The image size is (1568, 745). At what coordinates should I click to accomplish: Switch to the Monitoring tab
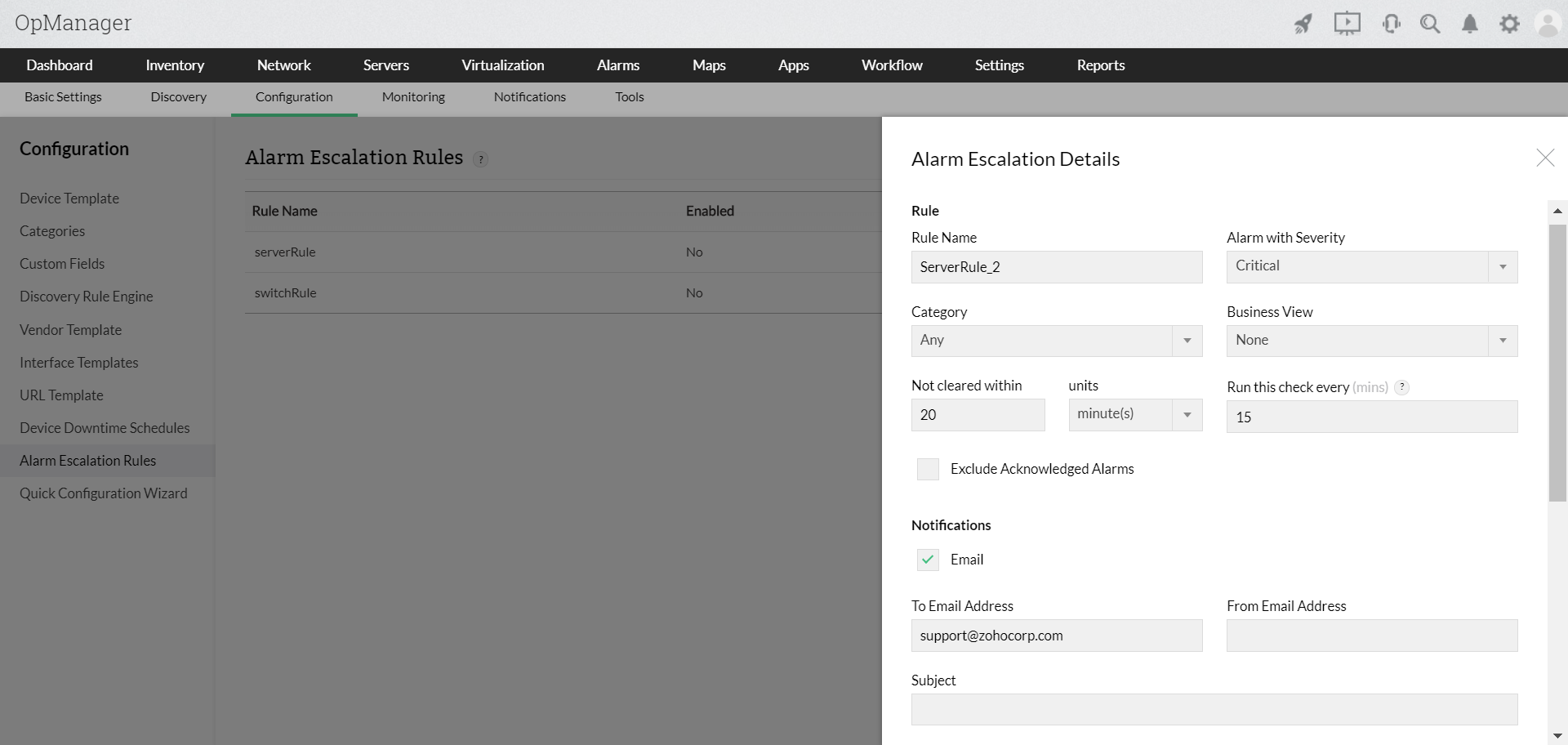click(413, 97)
